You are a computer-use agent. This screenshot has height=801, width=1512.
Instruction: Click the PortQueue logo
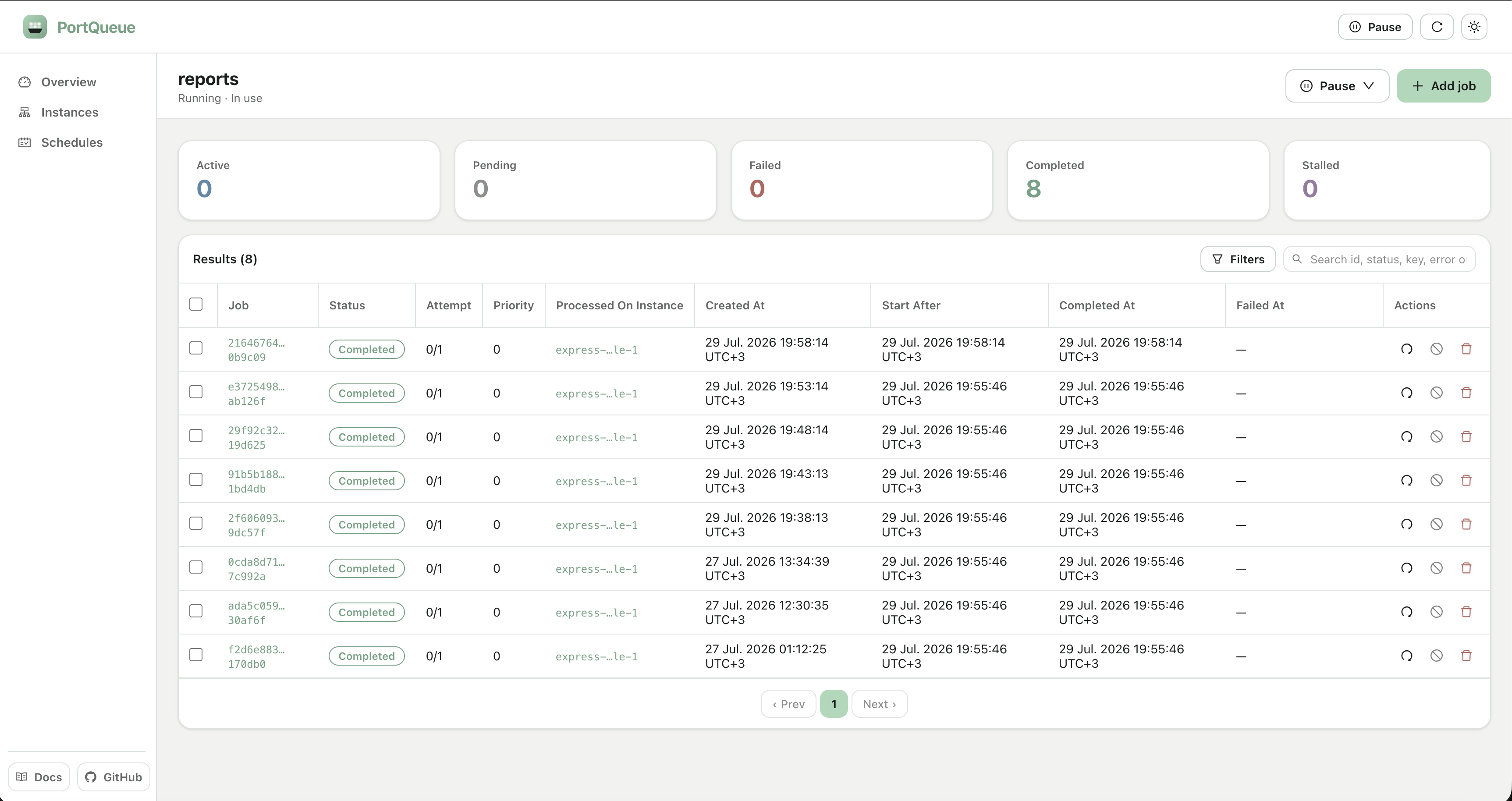tap(35, 27)
